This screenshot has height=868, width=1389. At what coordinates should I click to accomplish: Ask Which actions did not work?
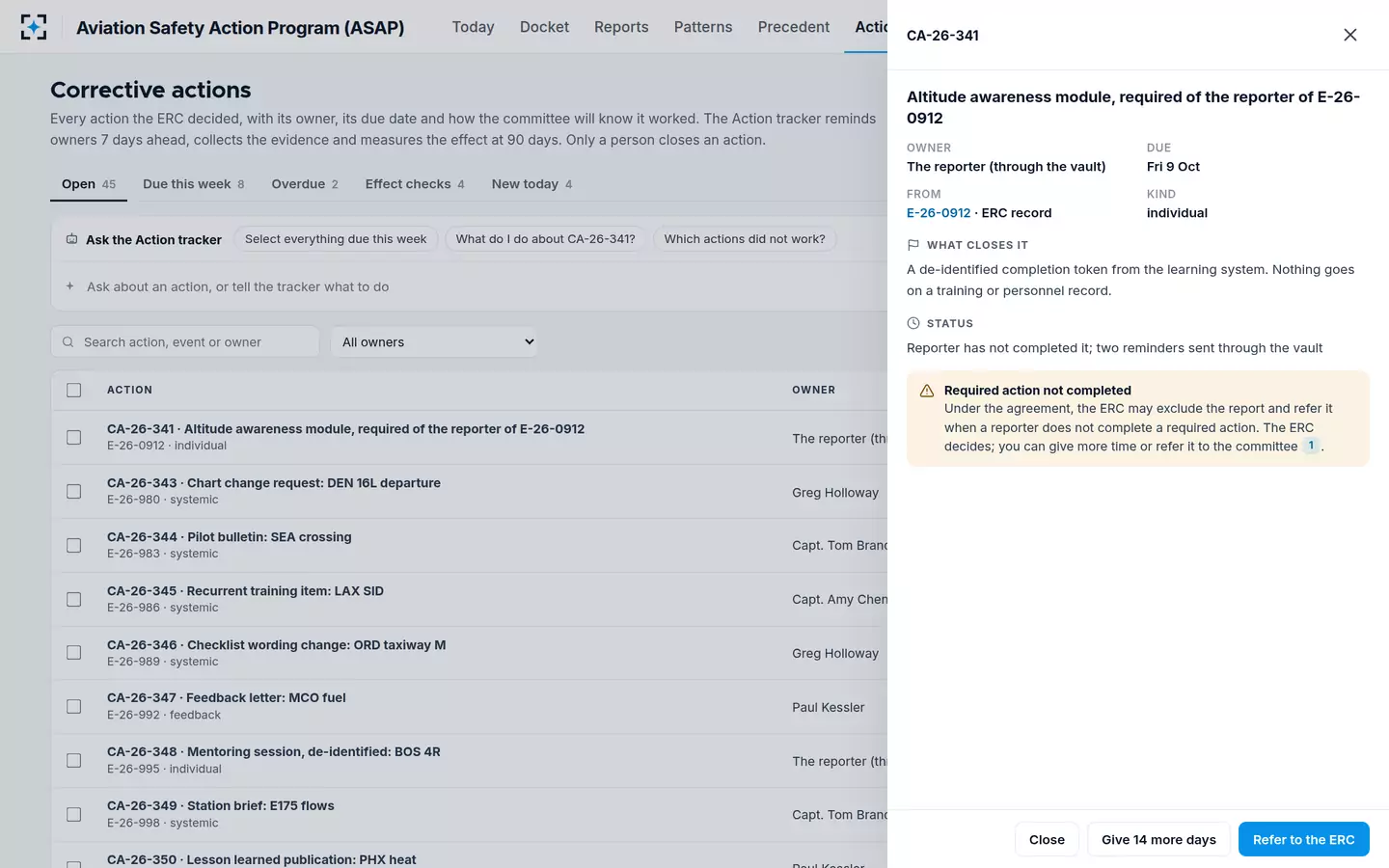[x=745, y=239]
